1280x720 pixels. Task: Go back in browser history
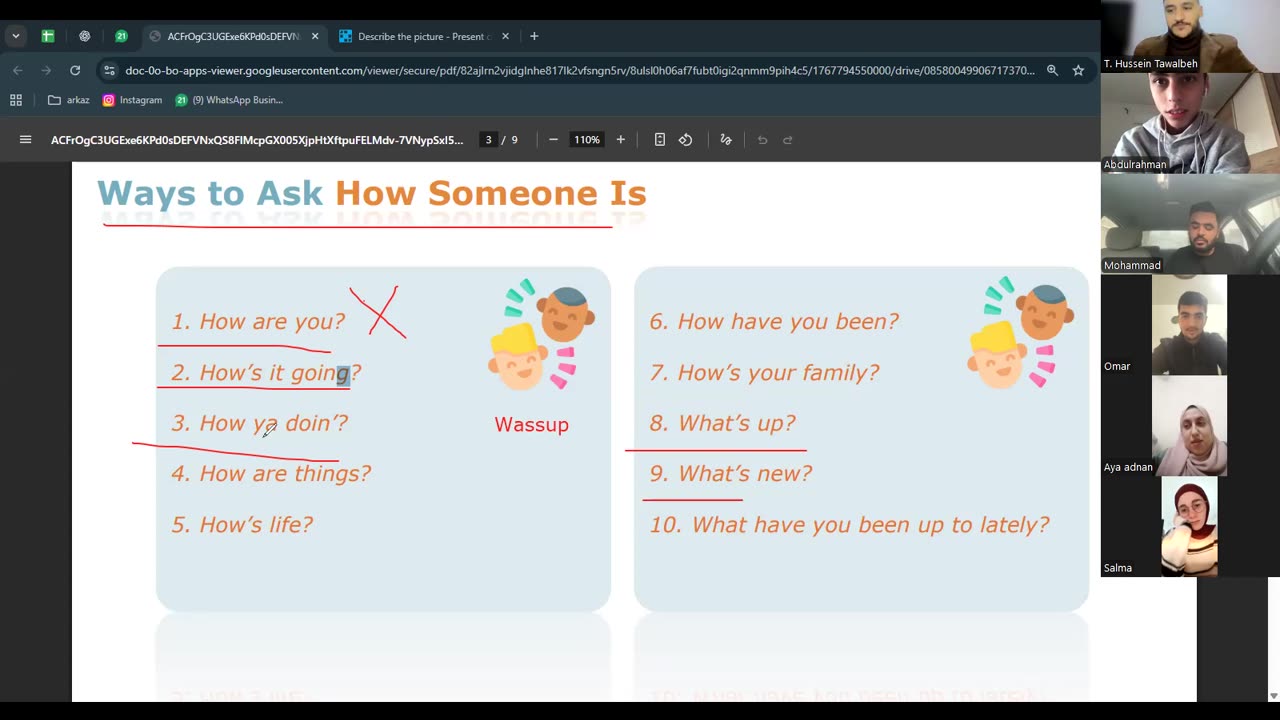point(18,70)
